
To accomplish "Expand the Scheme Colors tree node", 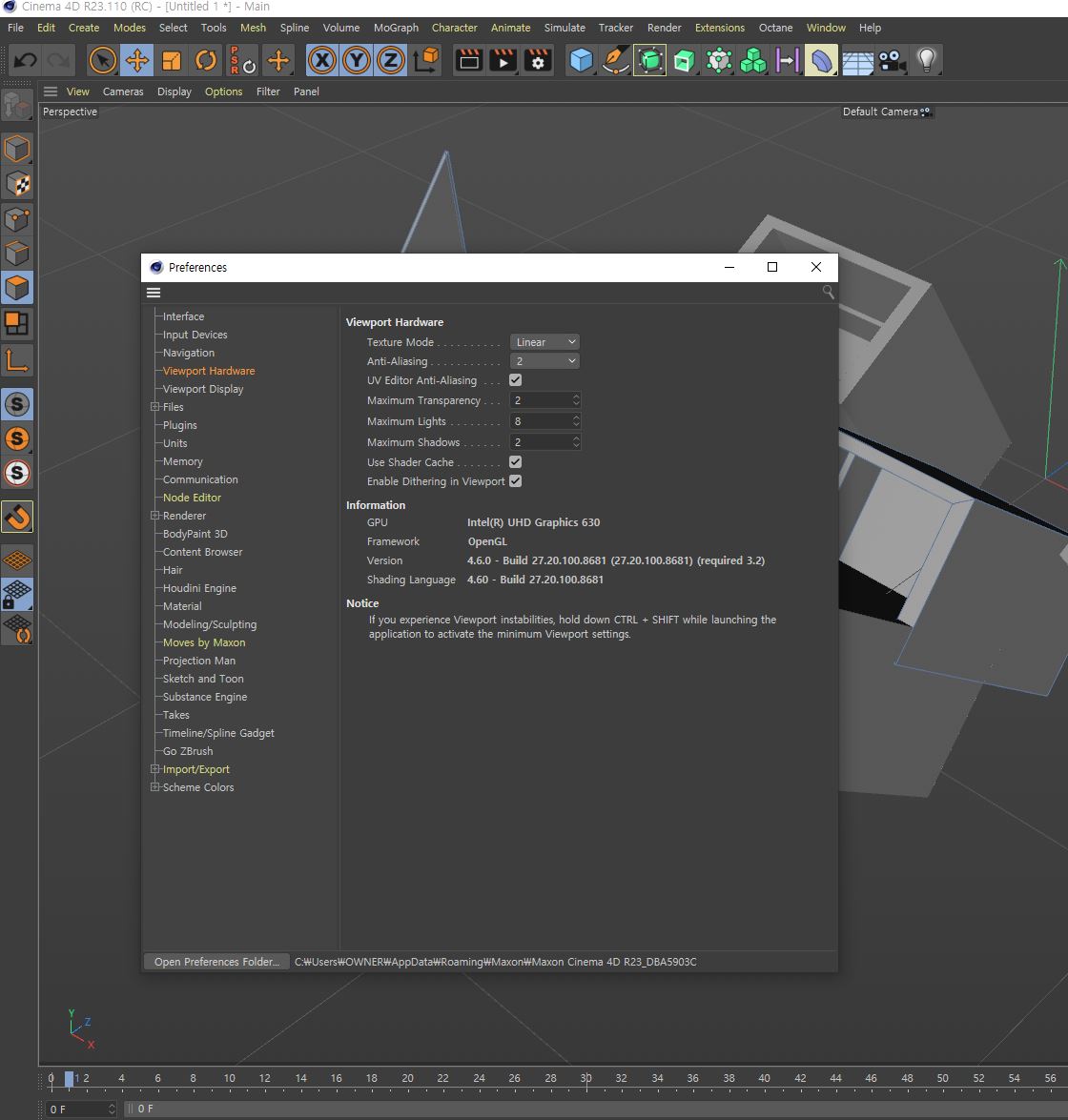I will 154,786.
